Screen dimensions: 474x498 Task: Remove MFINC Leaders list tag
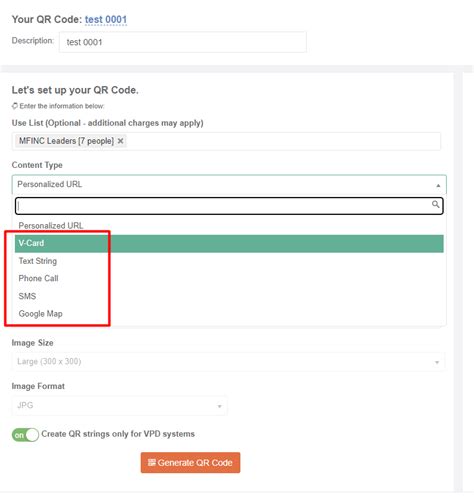pos(120,141)
